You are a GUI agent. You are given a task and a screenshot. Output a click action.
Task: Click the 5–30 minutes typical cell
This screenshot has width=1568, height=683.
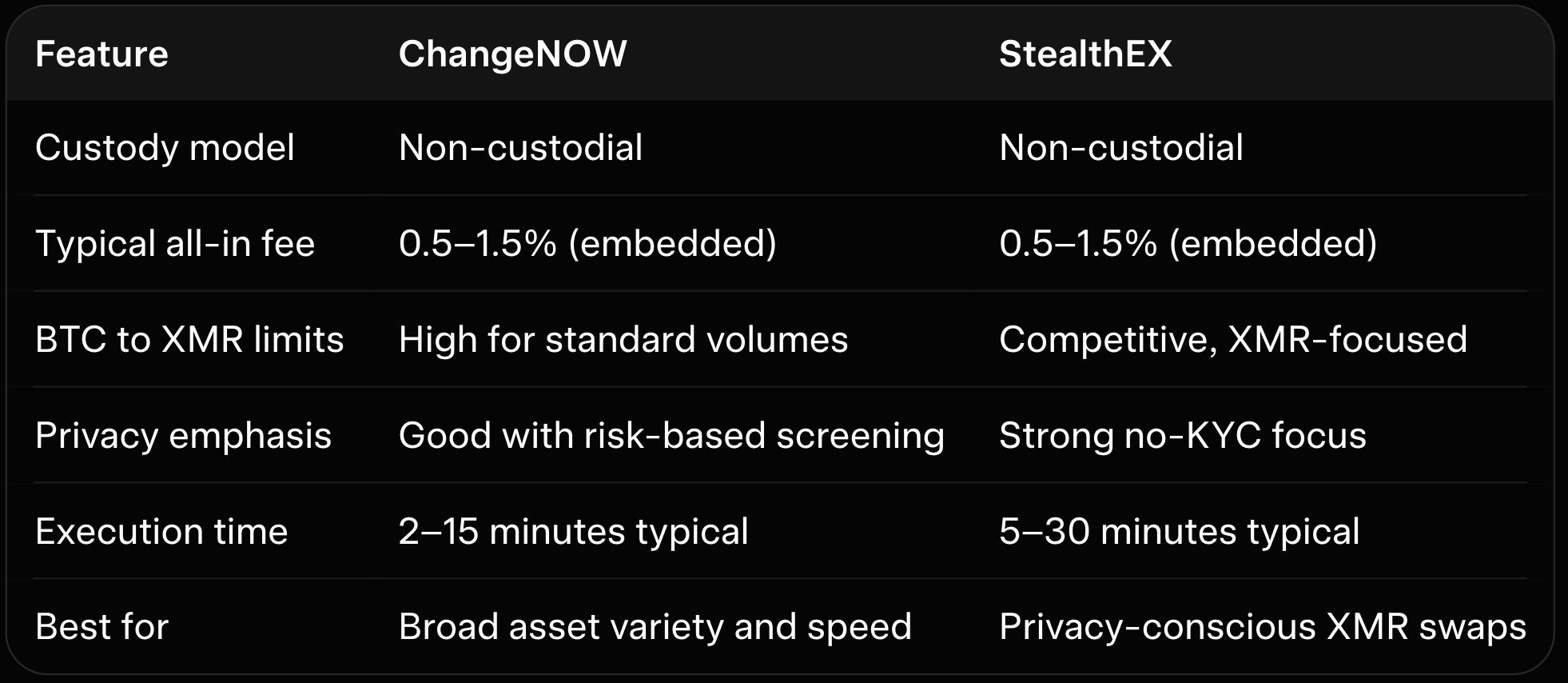tap(1179, 532)
